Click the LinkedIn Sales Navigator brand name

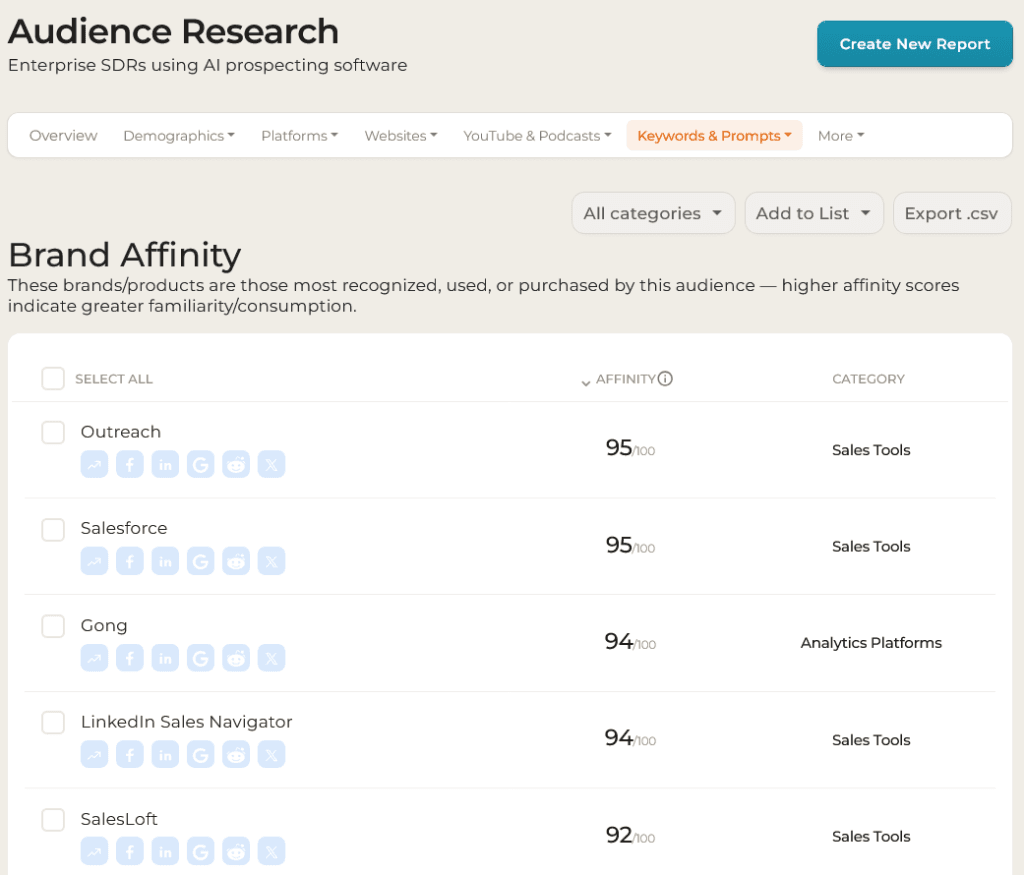point(186,722)
